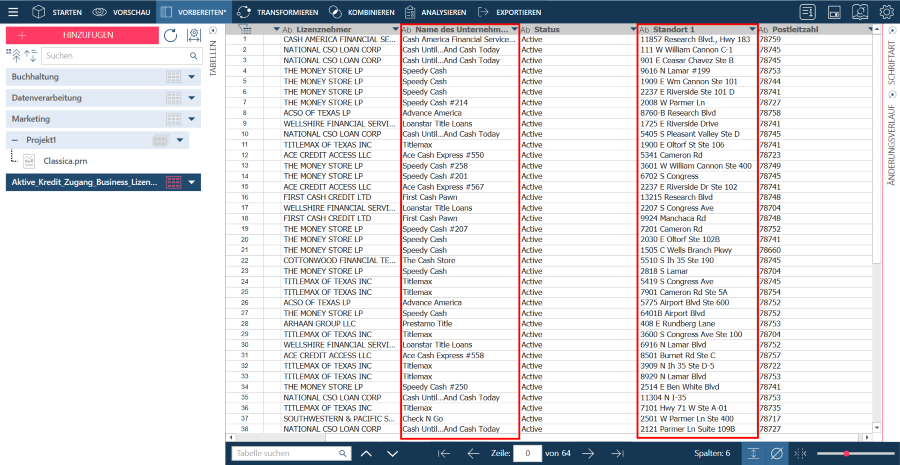Click the Name des Unternehmens column header

[462, 29]
